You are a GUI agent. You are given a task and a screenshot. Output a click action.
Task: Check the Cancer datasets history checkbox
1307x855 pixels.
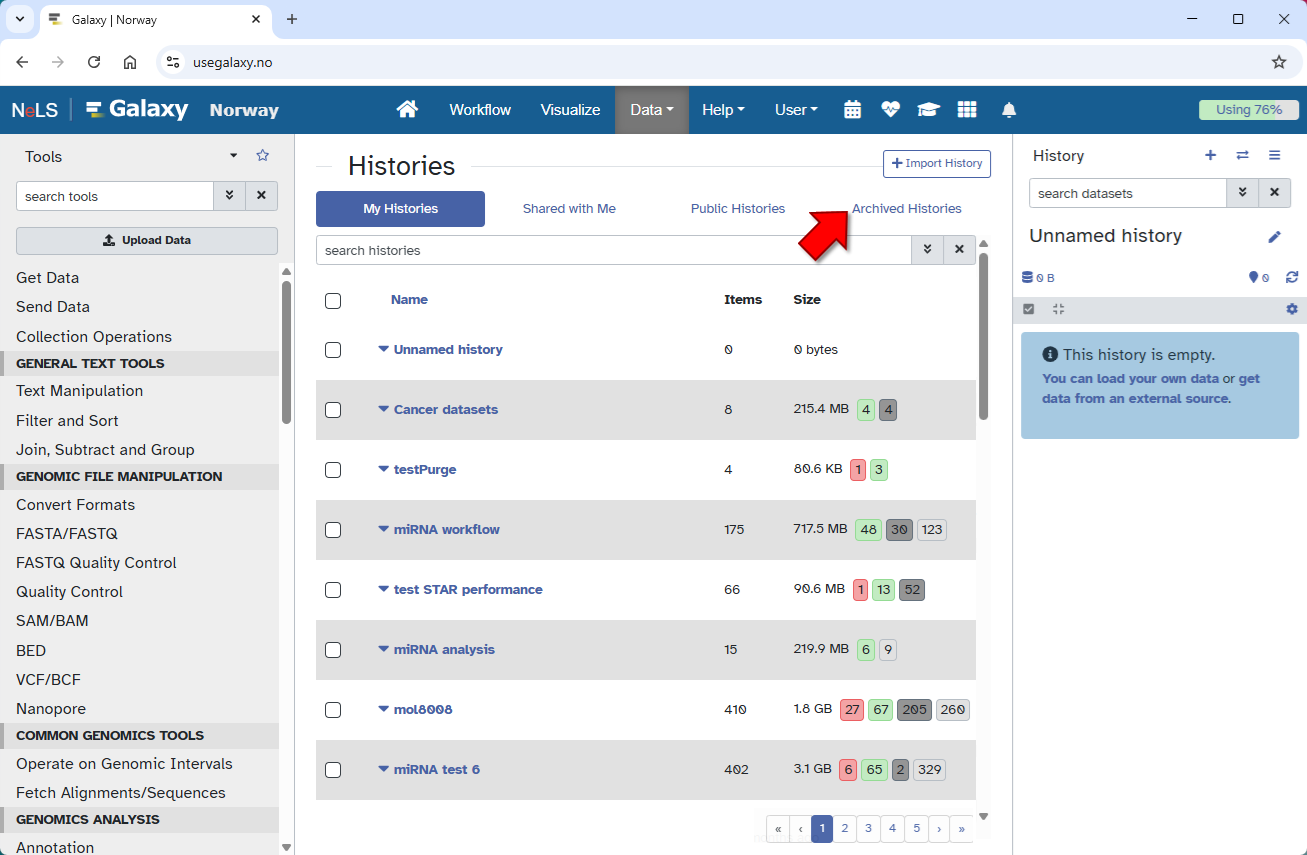[x=333, y=410]
